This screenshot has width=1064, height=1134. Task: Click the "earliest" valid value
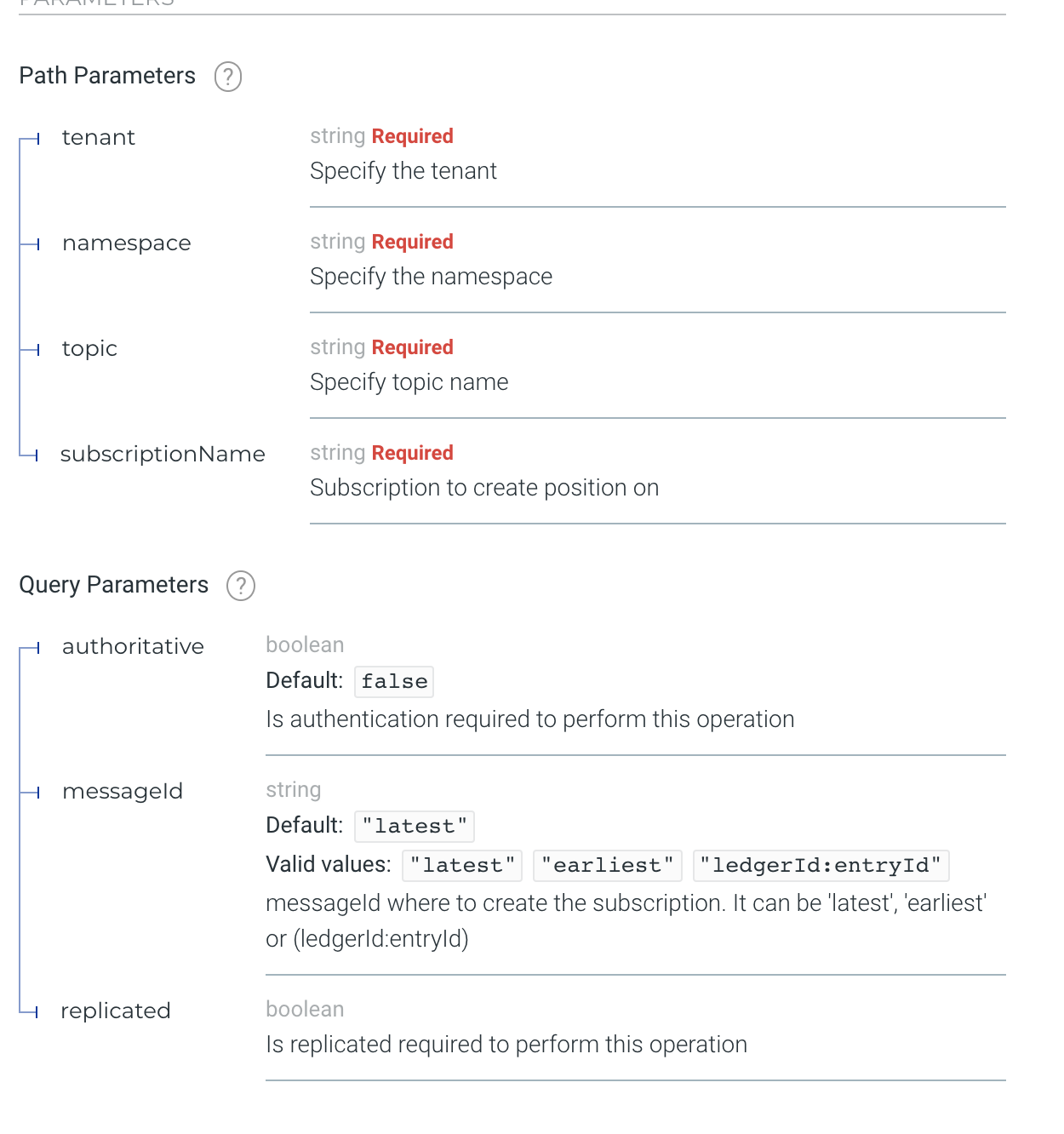coord(607,866)
